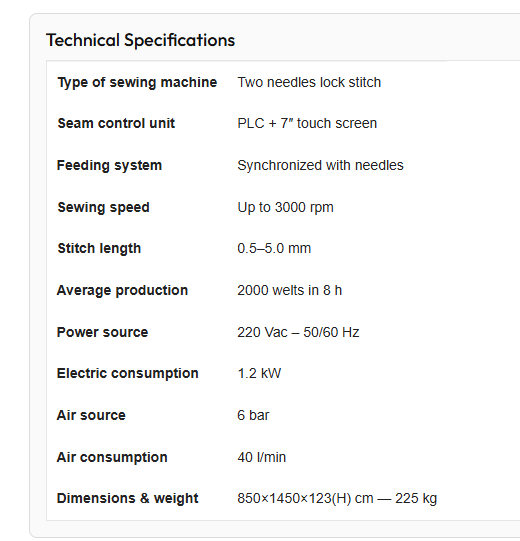
Task: Click the PLC + 7″ touch screen value
Action: tap(307, 123)
